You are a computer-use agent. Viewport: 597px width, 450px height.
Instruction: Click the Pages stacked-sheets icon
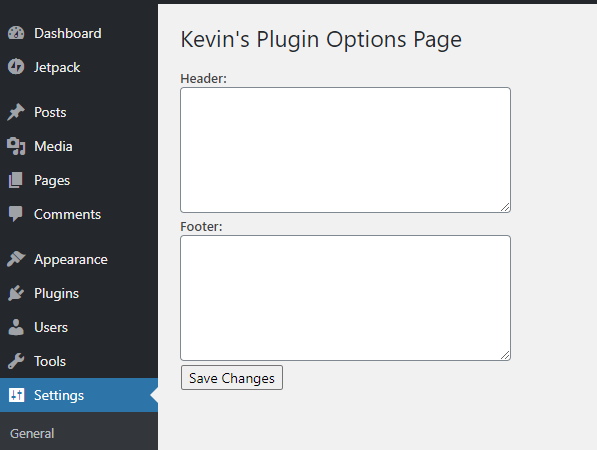tap(16, 180)
